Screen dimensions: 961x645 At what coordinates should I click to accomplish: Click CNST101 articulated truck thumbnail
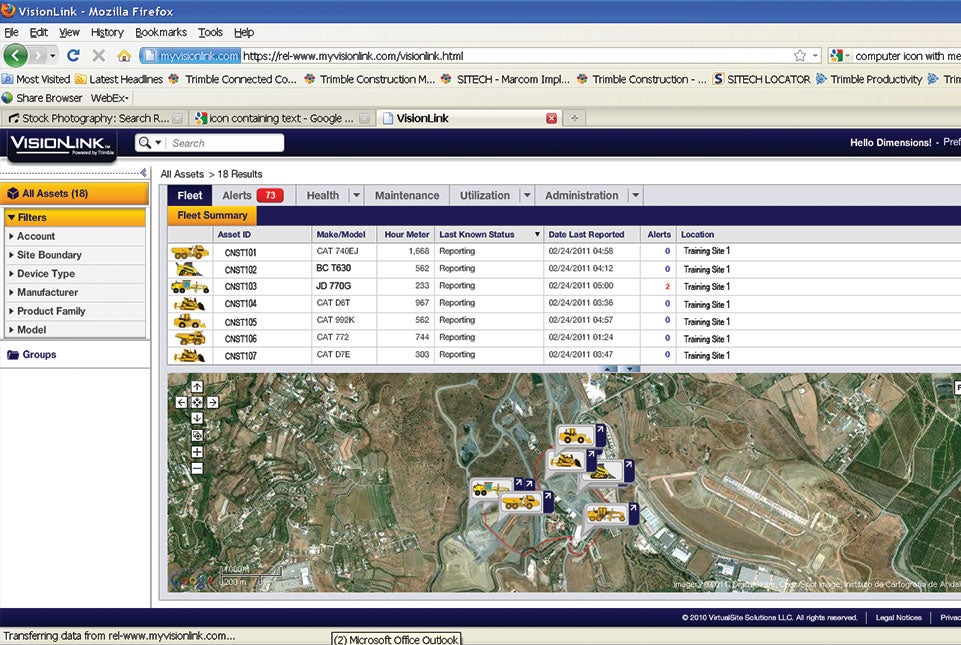pos(190,251)
